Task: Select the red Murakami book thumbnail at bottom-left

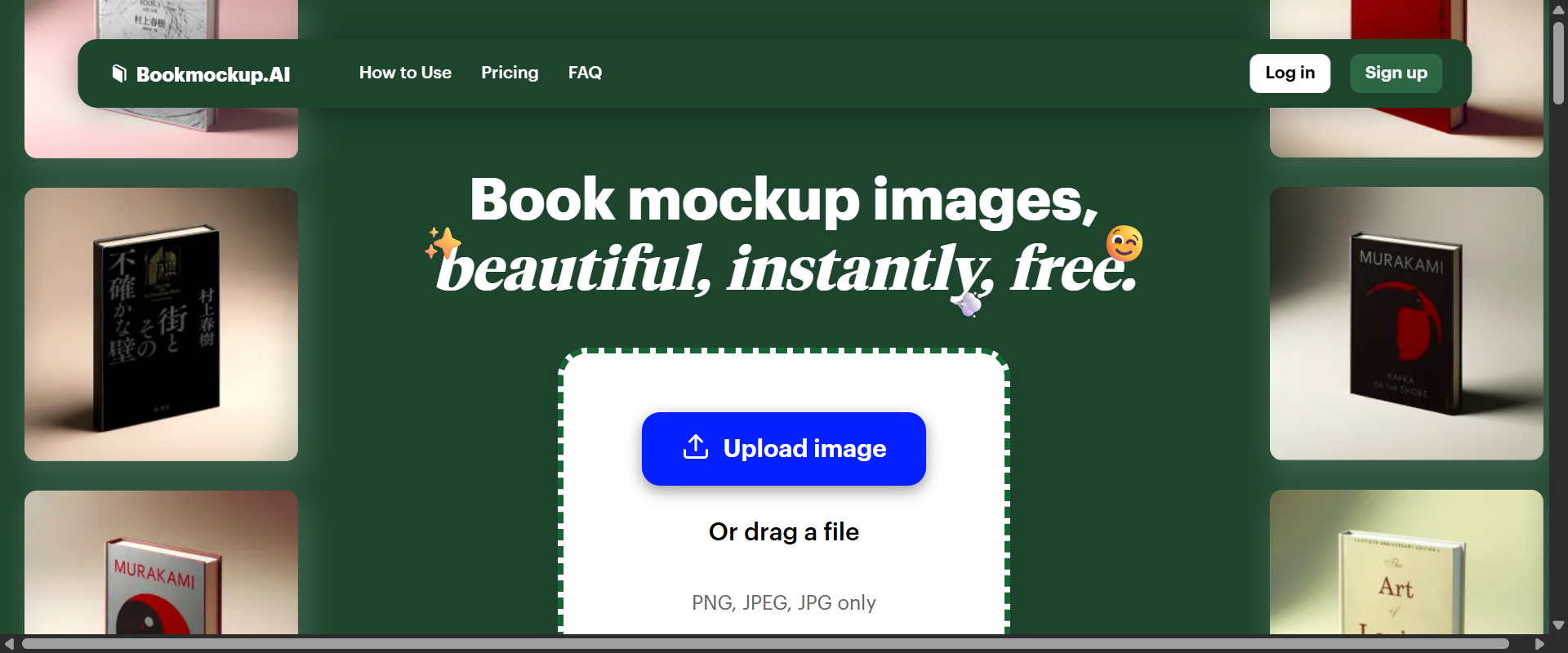Action: click(x=161, y=562)
